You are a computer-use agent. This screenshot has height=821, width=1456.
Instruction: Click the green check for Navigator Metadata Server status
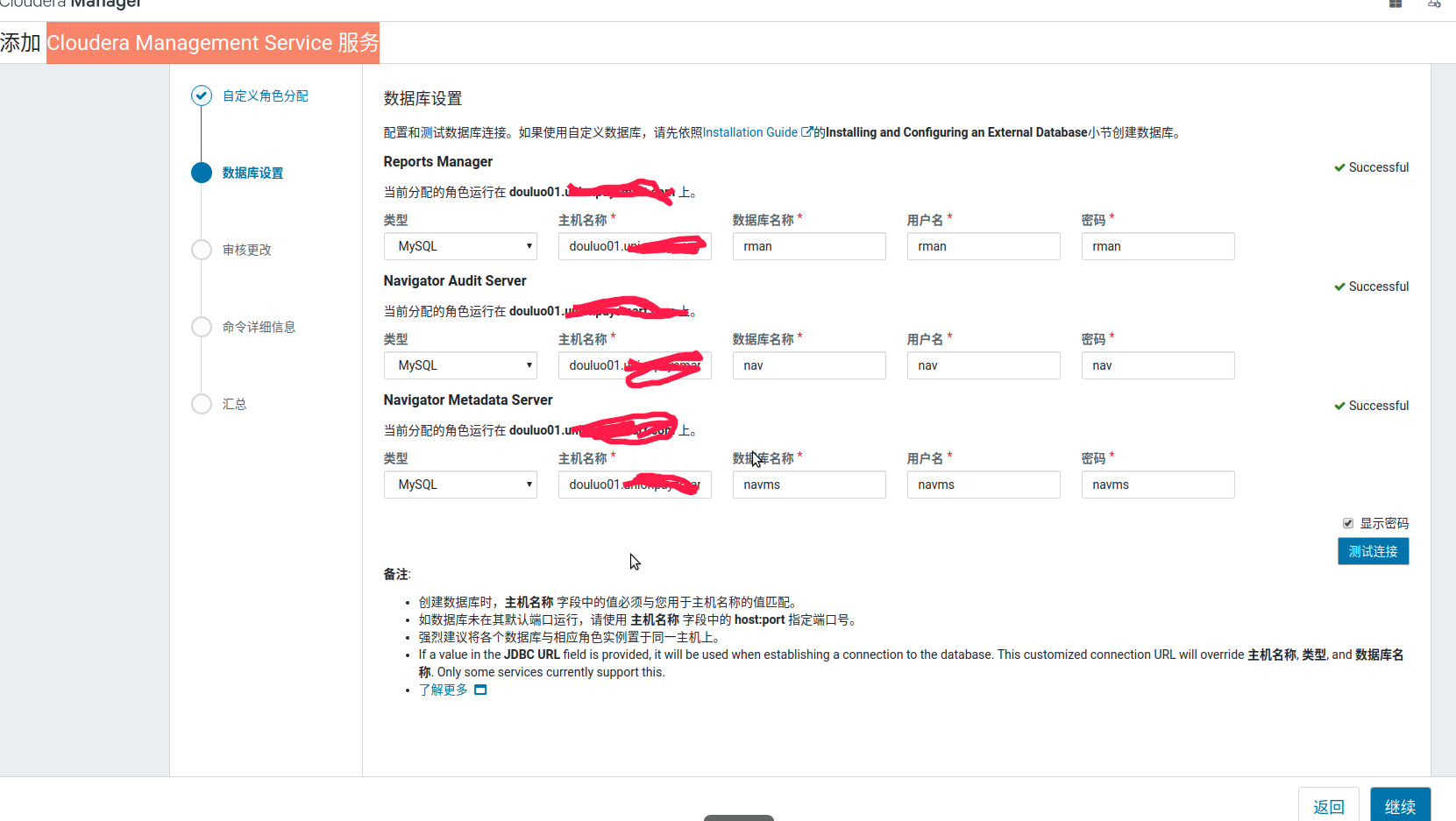1339,406
